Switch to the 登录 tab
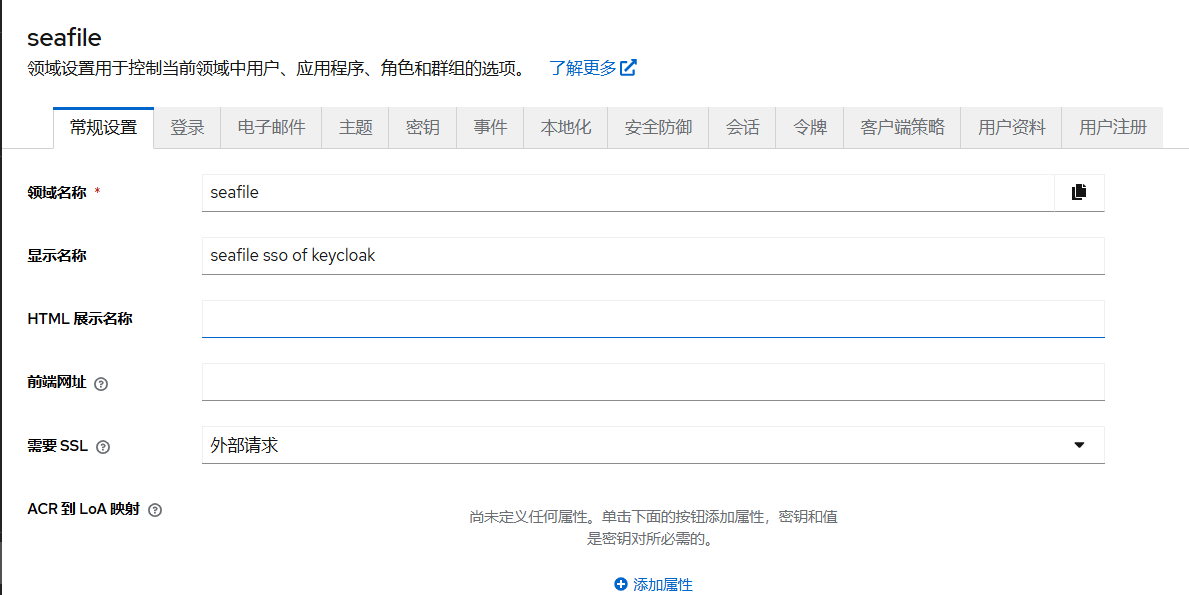This screenshot has height=595, width=1189. pyautogui.click(x=187, y=127)
